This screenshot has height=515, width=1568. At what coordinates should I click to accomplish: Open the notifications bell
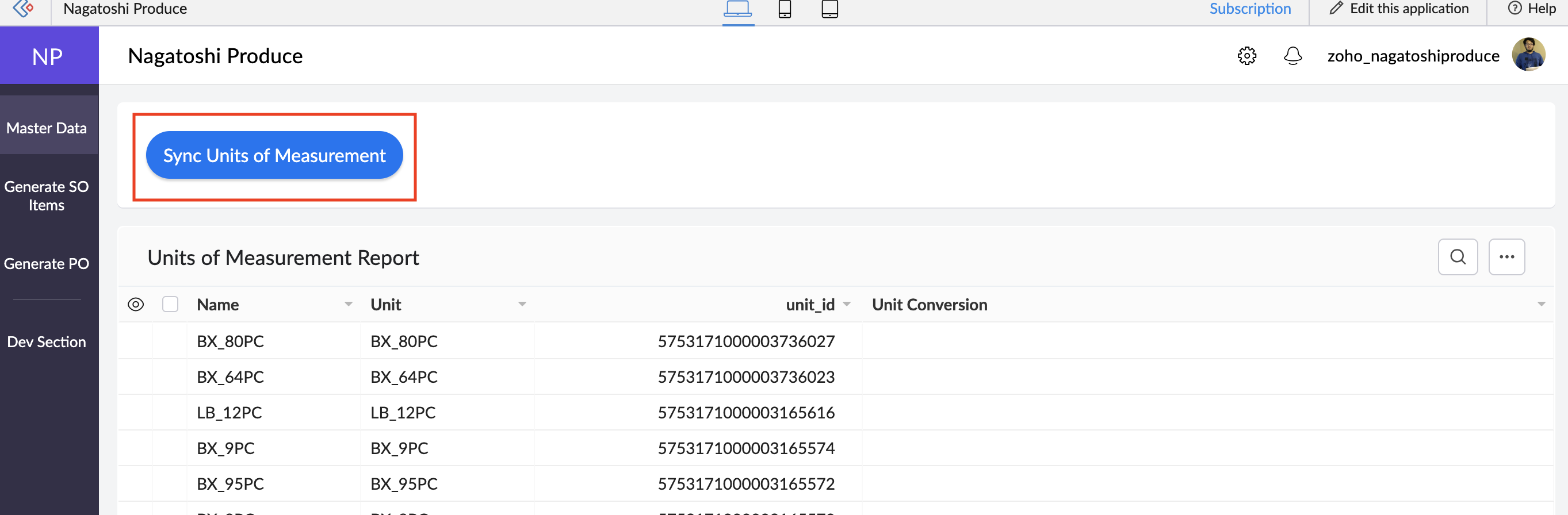1292,56
